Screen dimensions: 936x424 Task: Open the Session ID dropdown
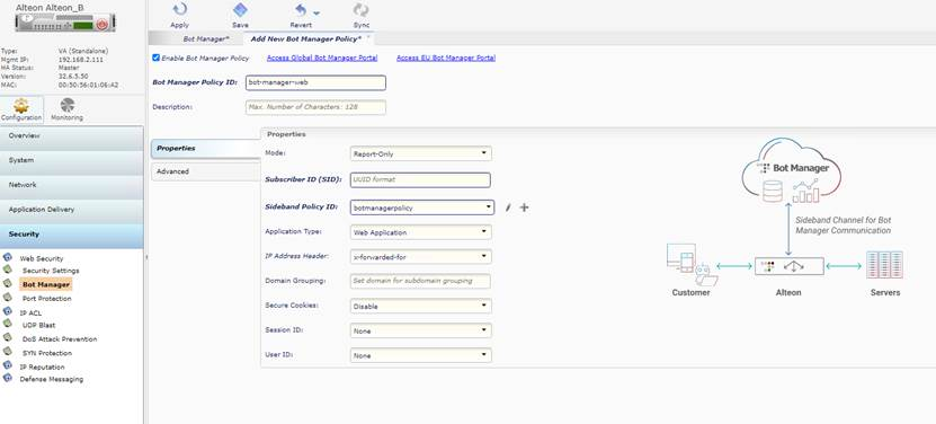pos(421,330)
